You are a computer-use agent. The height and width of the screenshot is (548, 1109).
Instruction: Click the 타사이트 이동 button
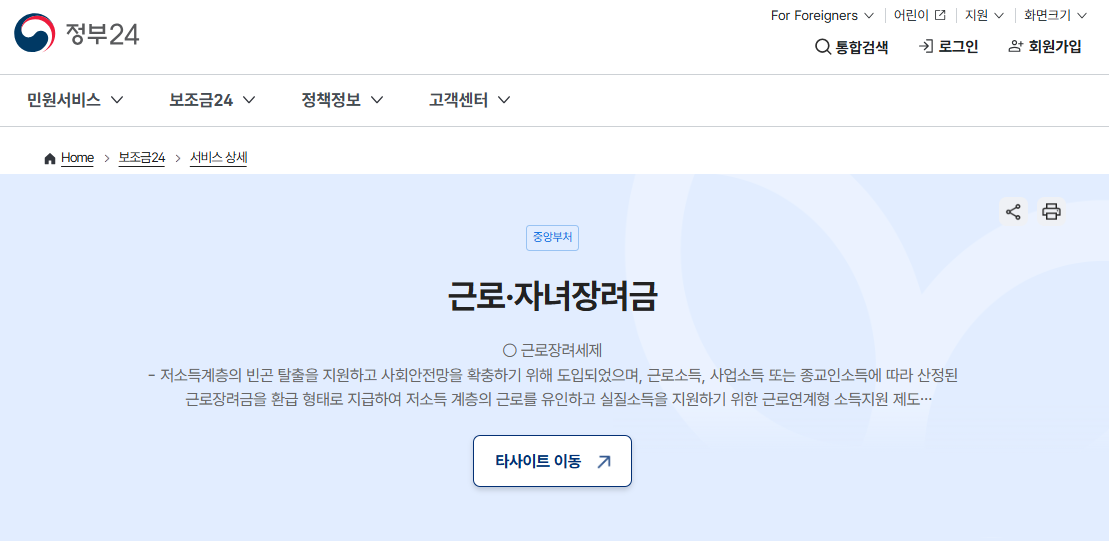[x=552, y=461]
